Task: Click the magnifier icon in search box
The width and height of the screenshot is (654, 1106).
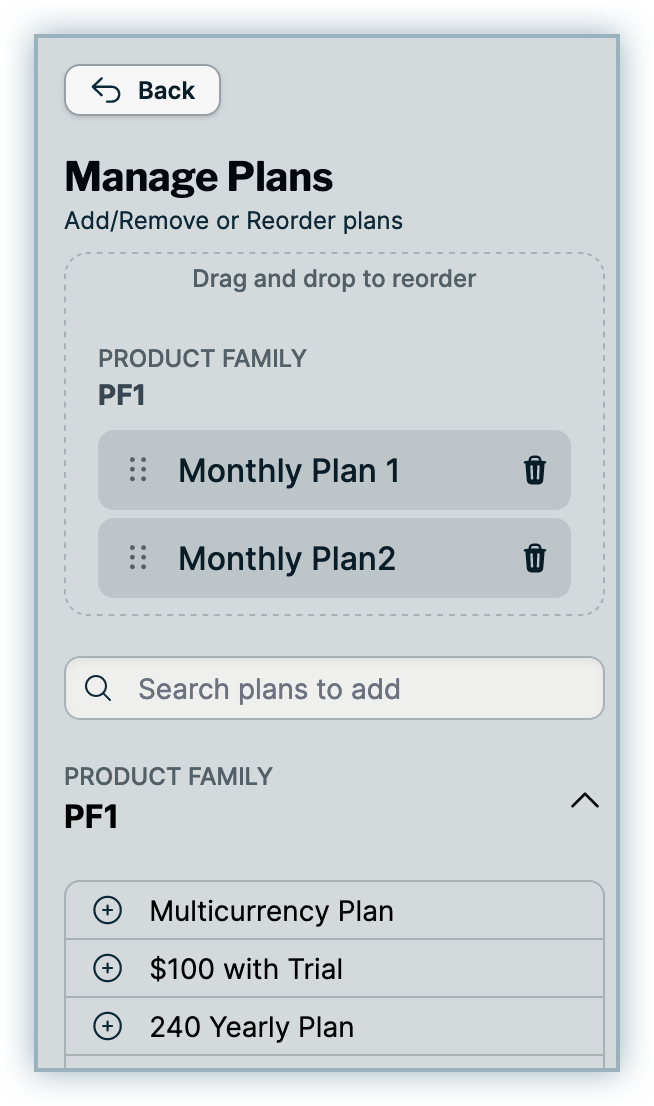Action: (x=98, y=688)
